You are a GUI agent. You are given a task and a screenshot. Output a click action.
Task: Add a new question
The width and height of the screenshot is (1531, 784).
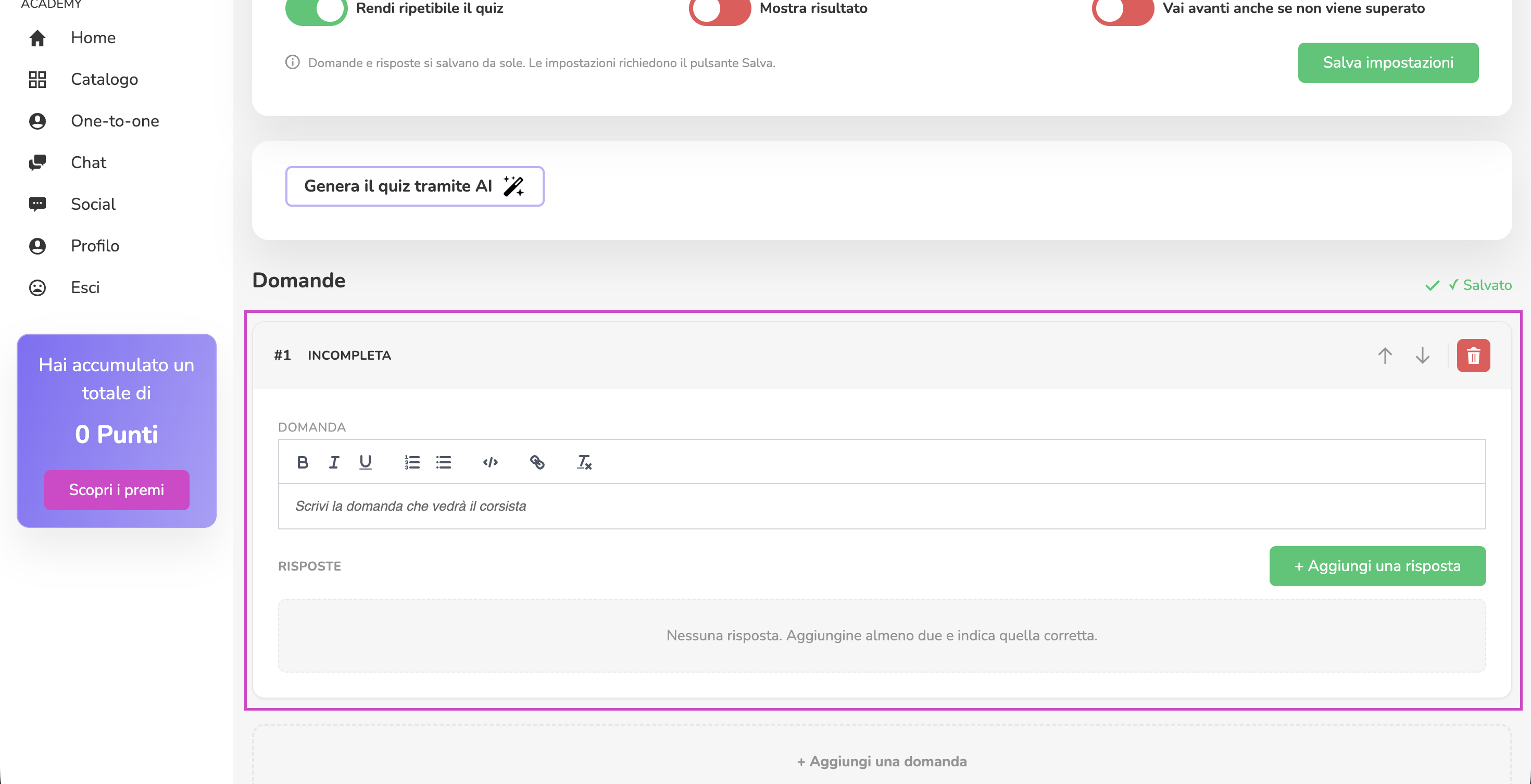point(882,761)
